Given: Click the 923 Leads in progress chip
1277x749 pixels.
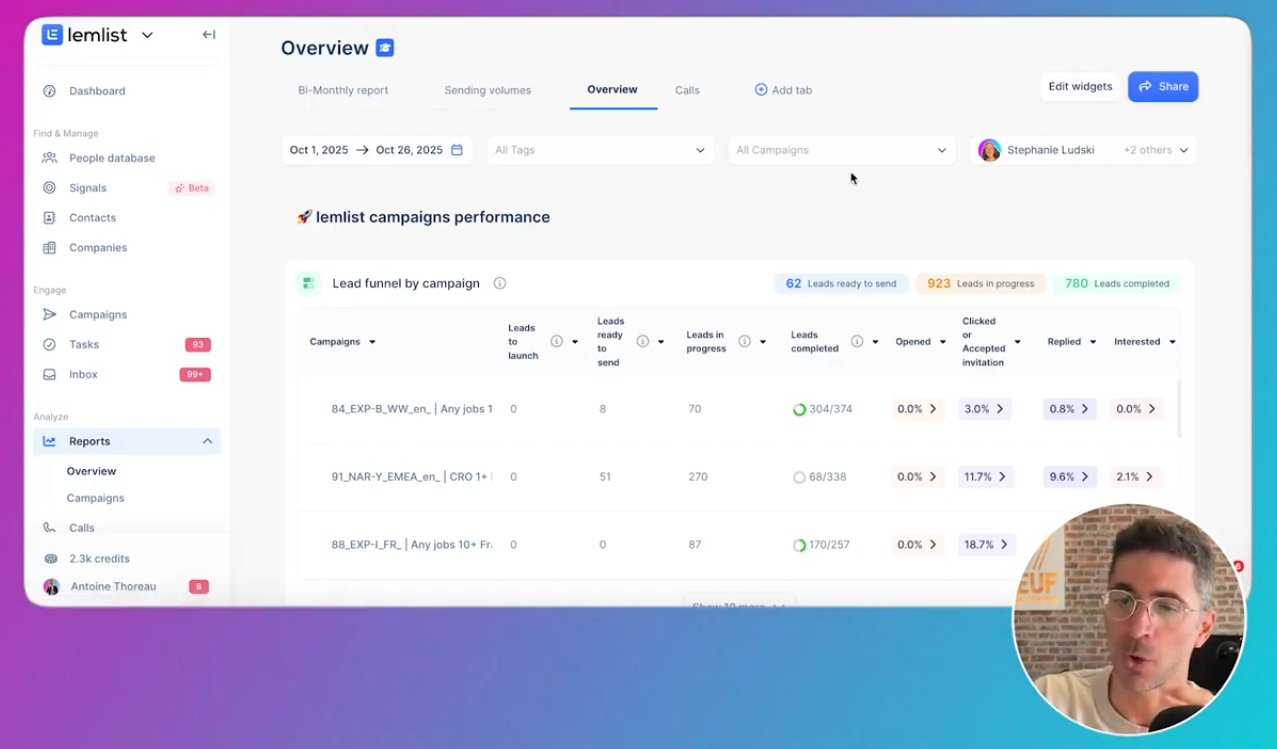Looking at the screenshot, I should tap(980, 283).
